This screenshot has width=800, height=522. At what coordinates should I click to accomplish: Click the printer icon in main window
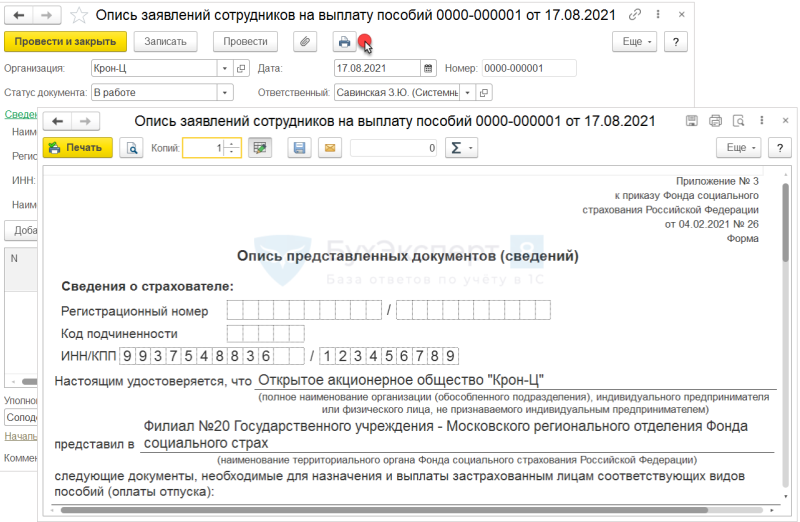(x=344, y=41)
